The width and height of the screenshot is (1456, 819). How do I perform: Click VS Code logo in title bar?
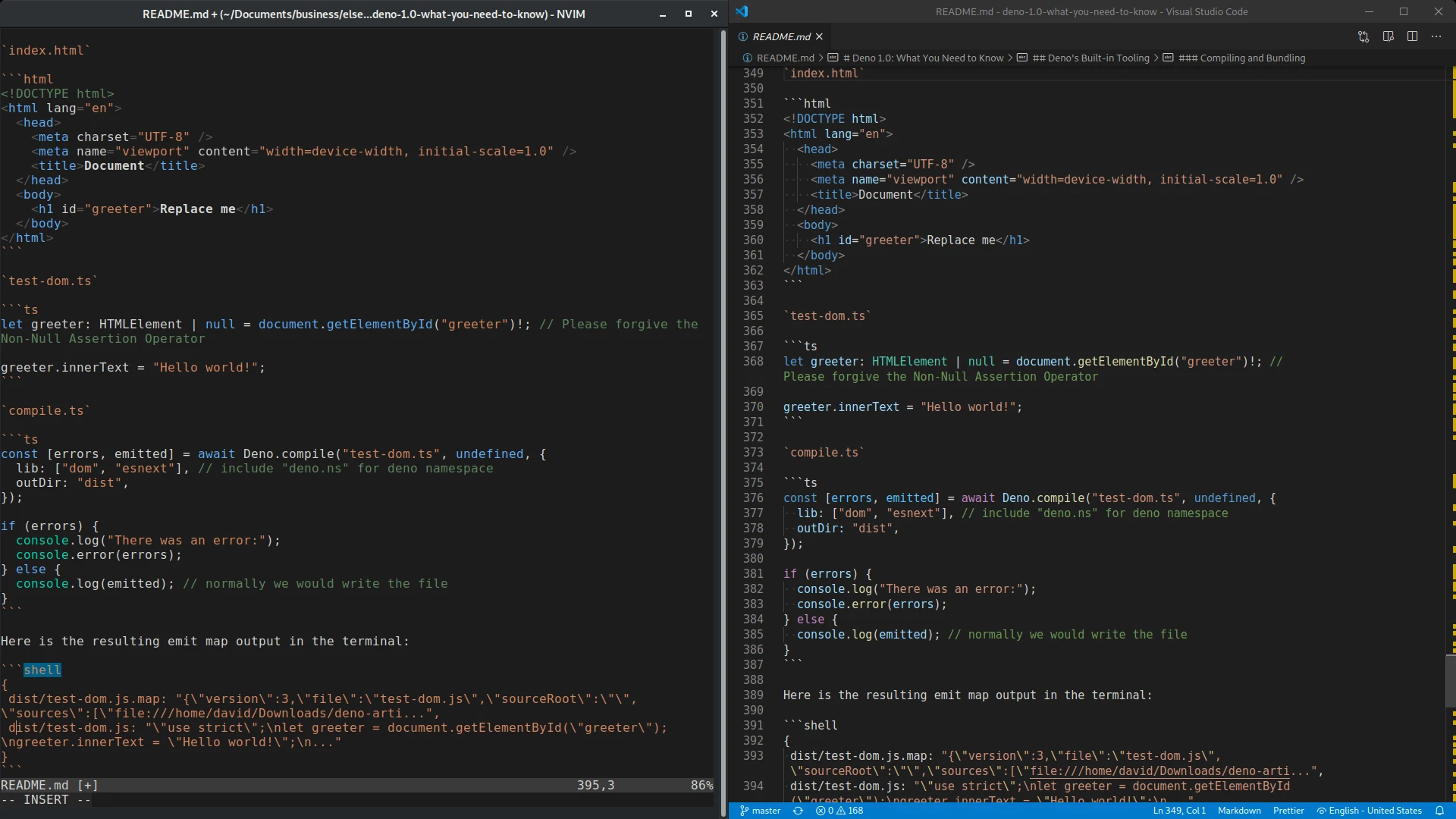click(742, 11)
